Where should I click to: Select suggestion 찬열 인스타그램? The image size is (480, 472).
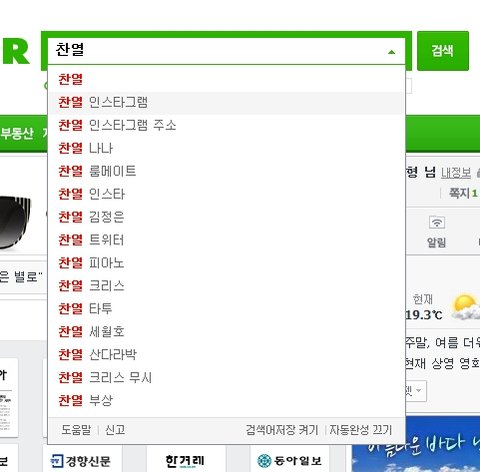click(226, 103)
